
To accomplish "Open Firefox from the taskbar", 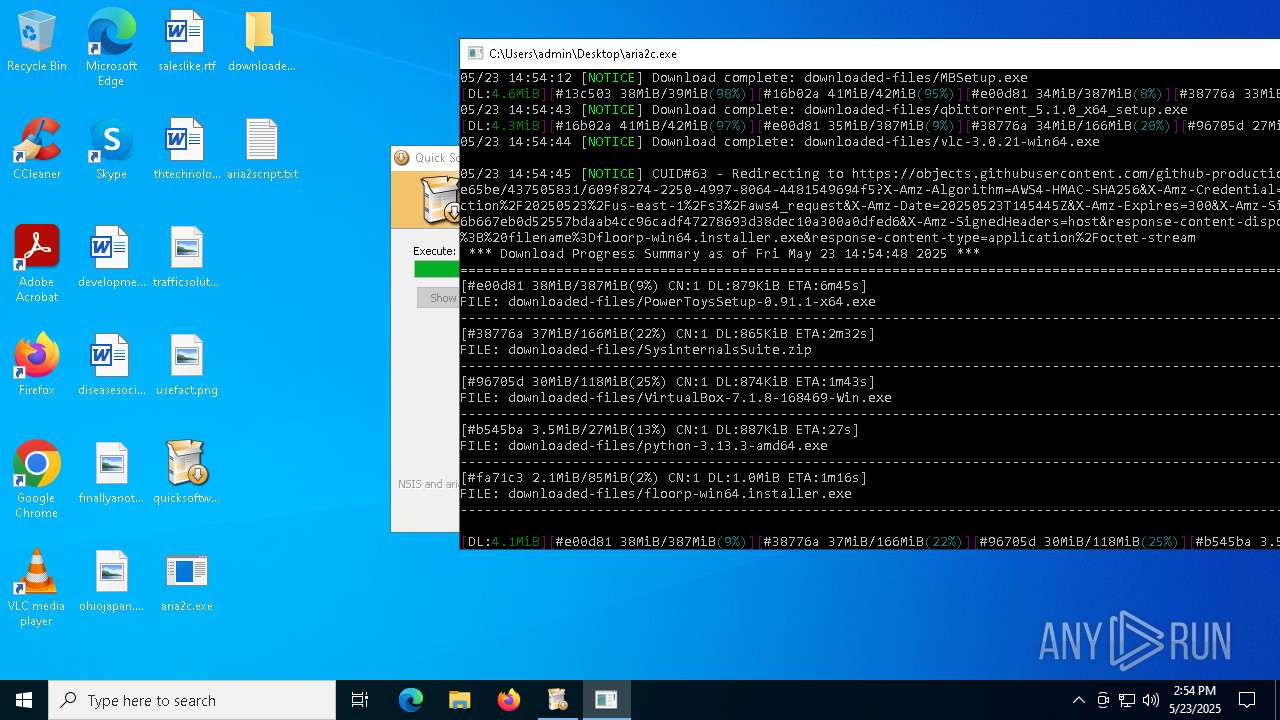I will click(x=508, y=700).
